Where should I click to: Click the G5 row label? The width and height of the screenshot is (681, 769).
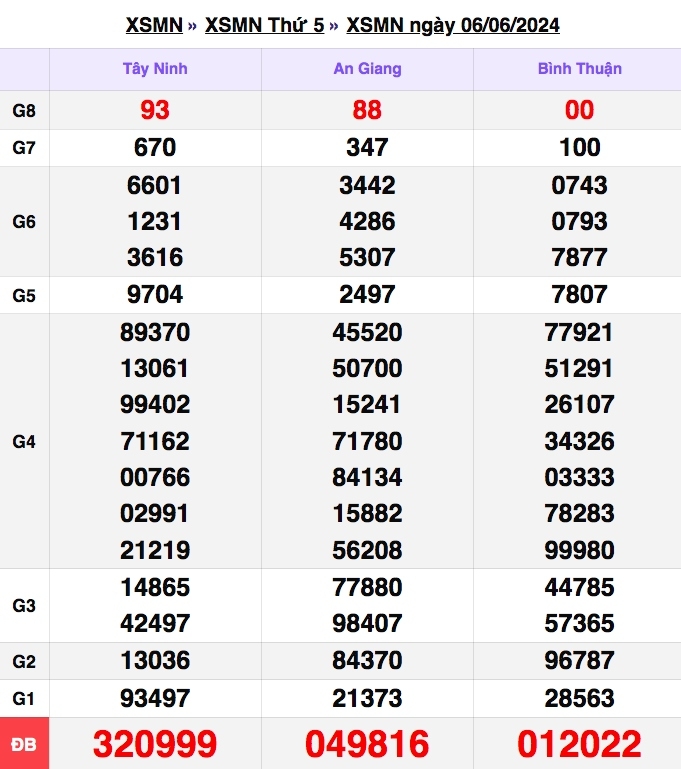(x=24, y=295)
